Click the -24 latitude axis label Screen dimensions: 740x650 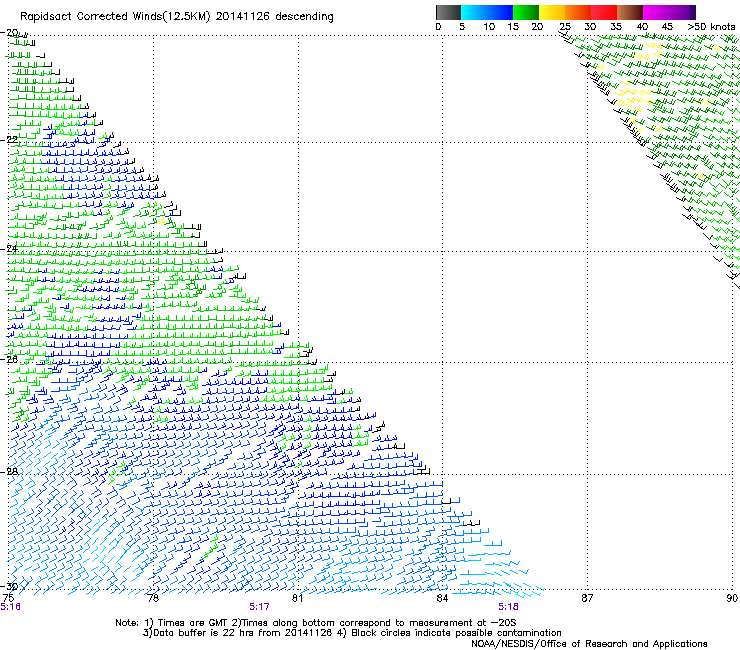coord(9,248)
